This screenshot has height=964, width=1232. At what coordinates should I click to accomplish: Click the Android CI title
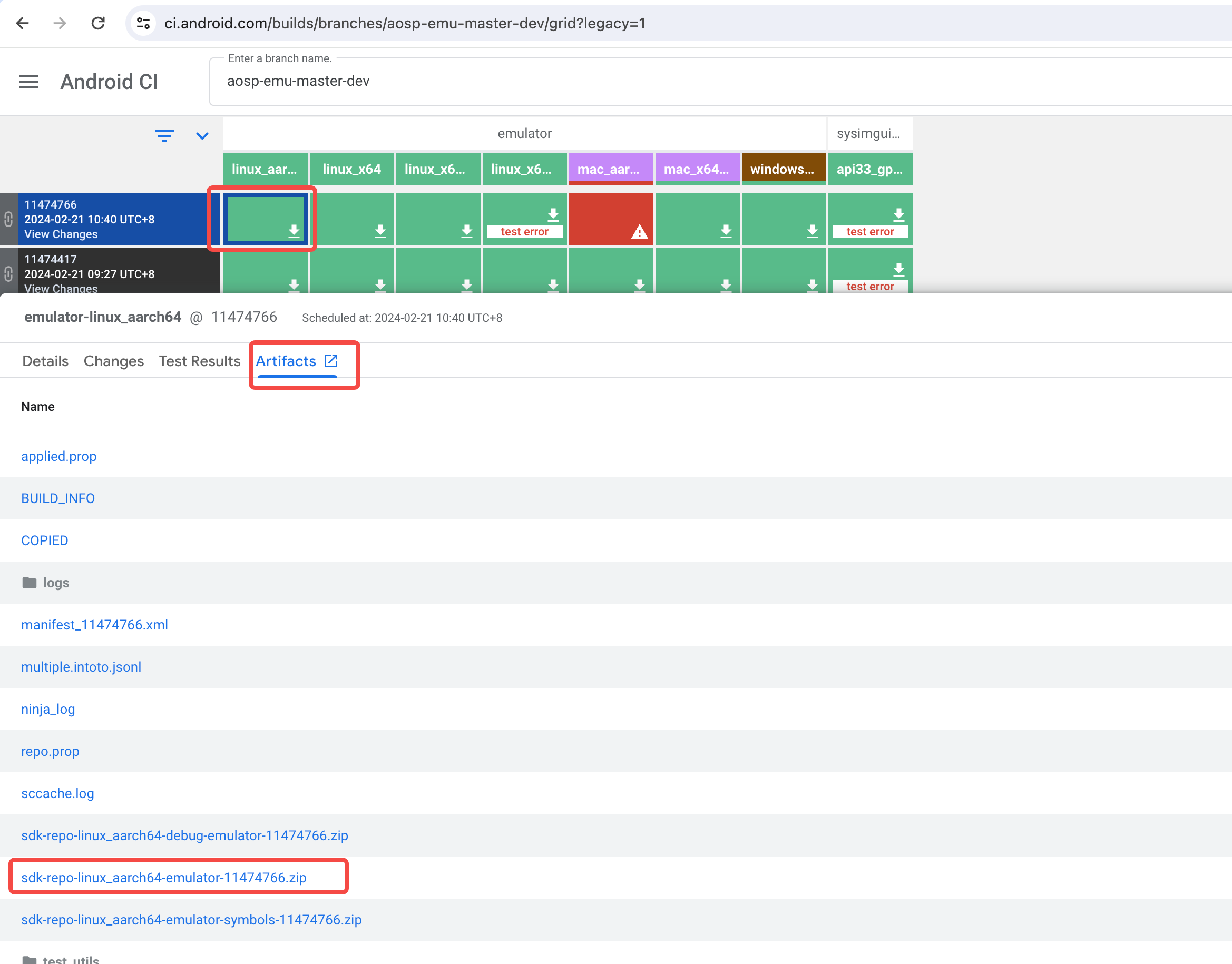(x=109, y=82)
